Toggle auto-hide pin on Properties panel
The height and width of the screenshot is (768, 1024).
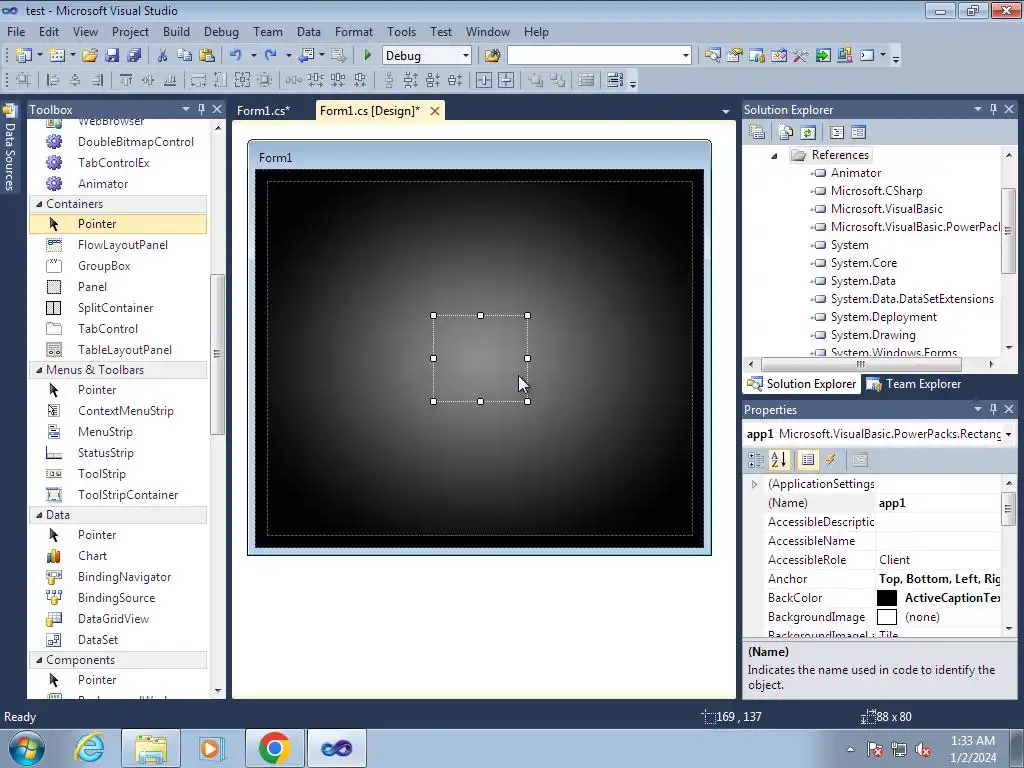[x=993, y=409]
